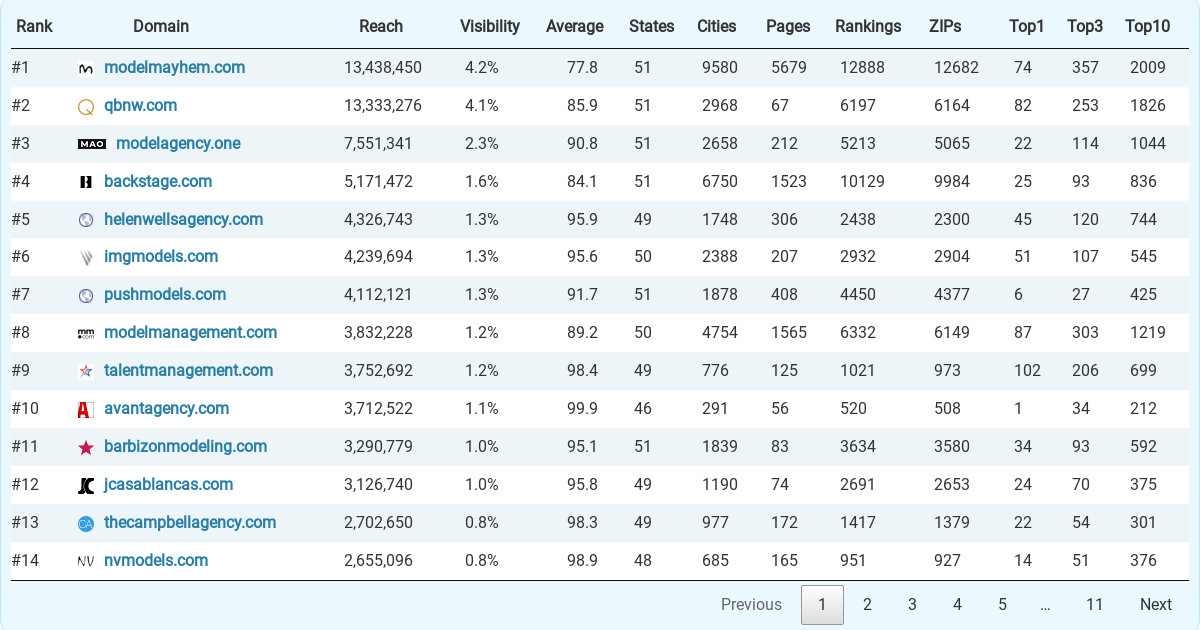This screenshot has width=1200, height=630.
Task: Go to page 2 of results
Action: [x=868, y=604]
